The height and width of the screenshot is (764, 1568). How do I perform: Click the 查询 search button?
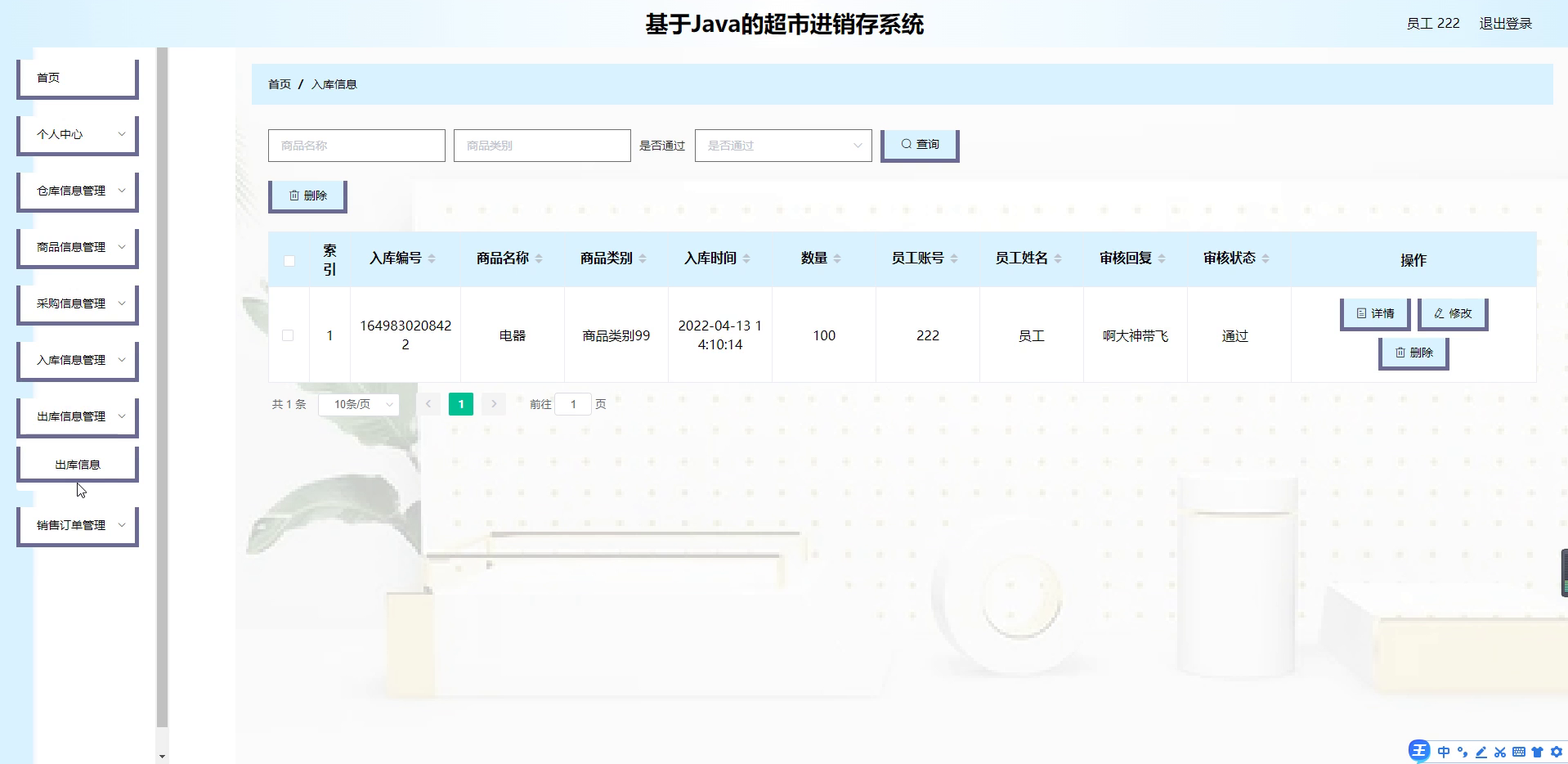pos(920,145)
